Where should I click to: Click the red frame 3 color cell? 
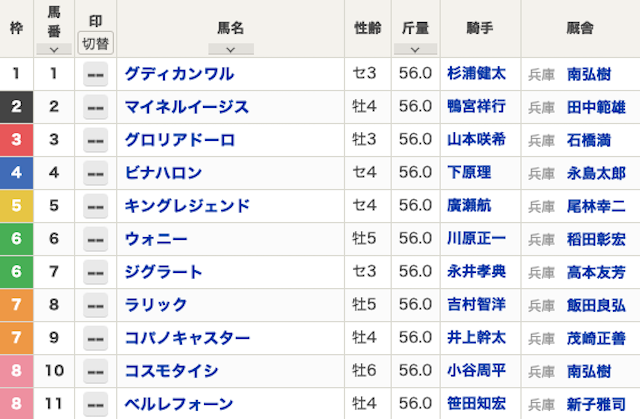pyautogui.click(x=16, y=140)
